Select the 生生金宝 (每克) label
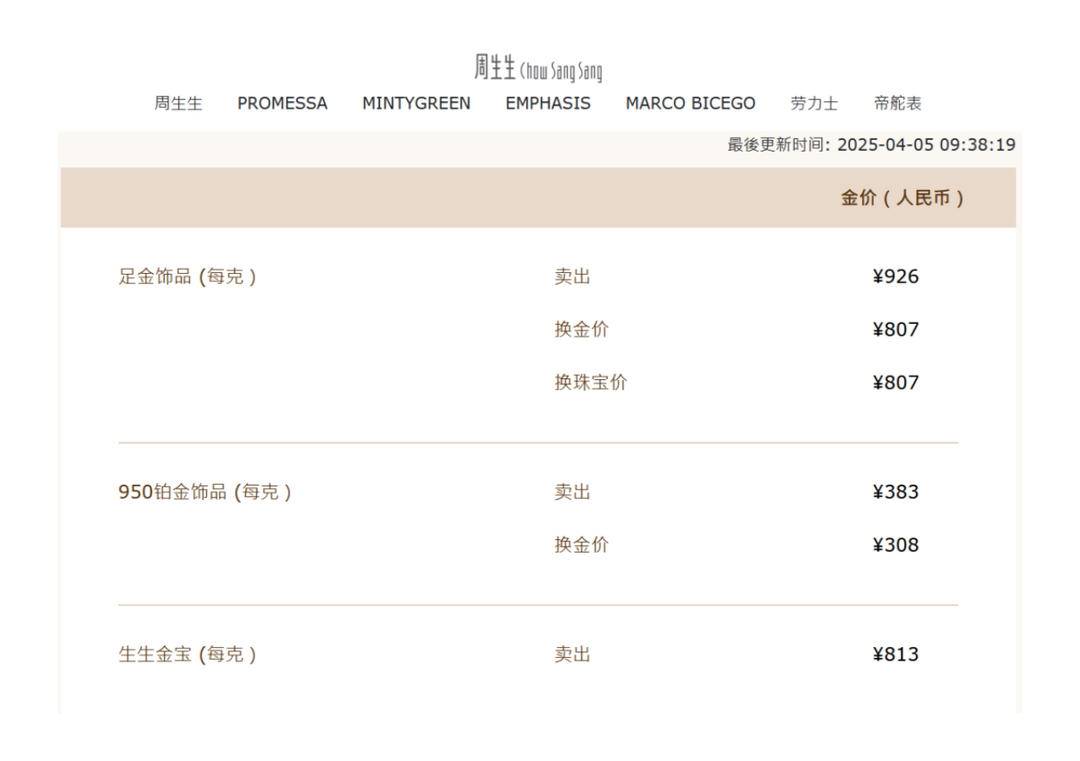The height and width of the screenshot is (761, 1080). 187,655
